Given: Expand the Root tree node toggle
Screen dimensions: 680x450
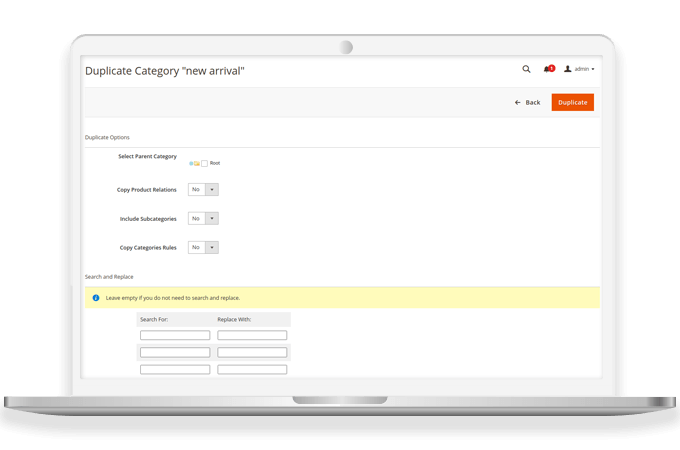Looking at the screenshot, I should click(191, 163).
